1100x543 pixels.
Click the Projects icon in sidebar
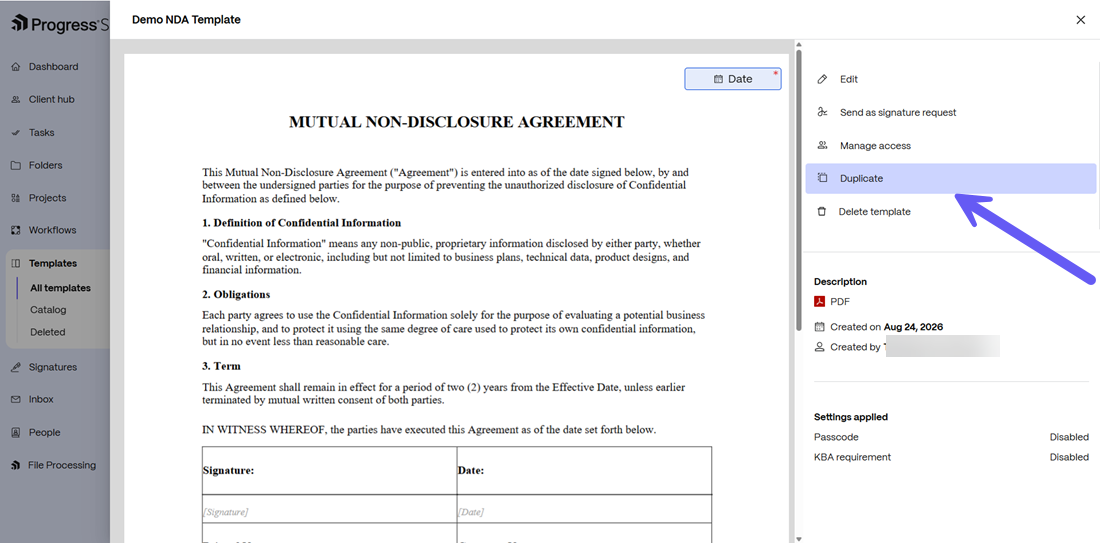tap(15, 198)
